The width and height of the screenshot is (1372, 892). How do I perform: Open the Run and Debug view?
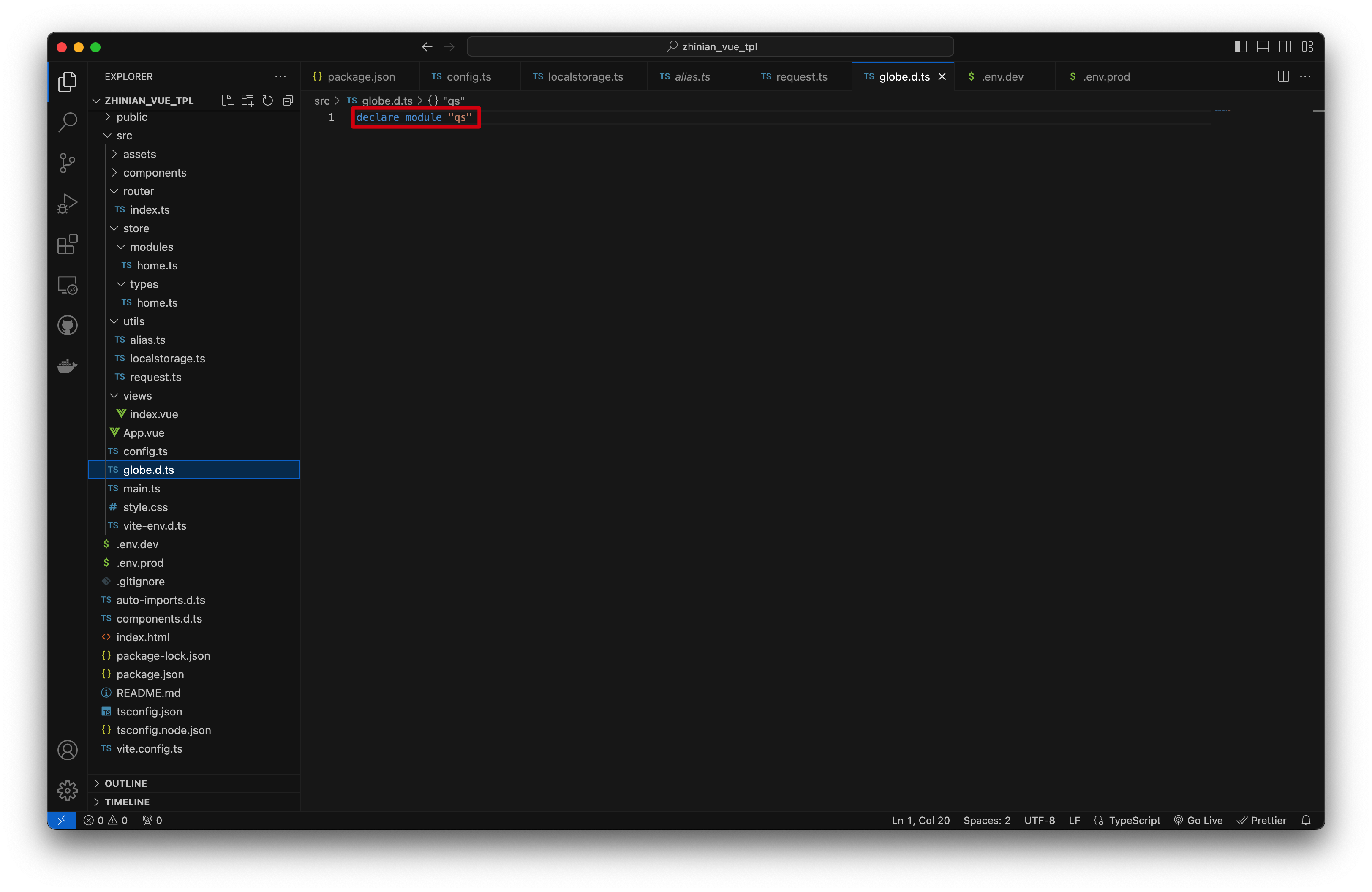[x=68, y=204]
